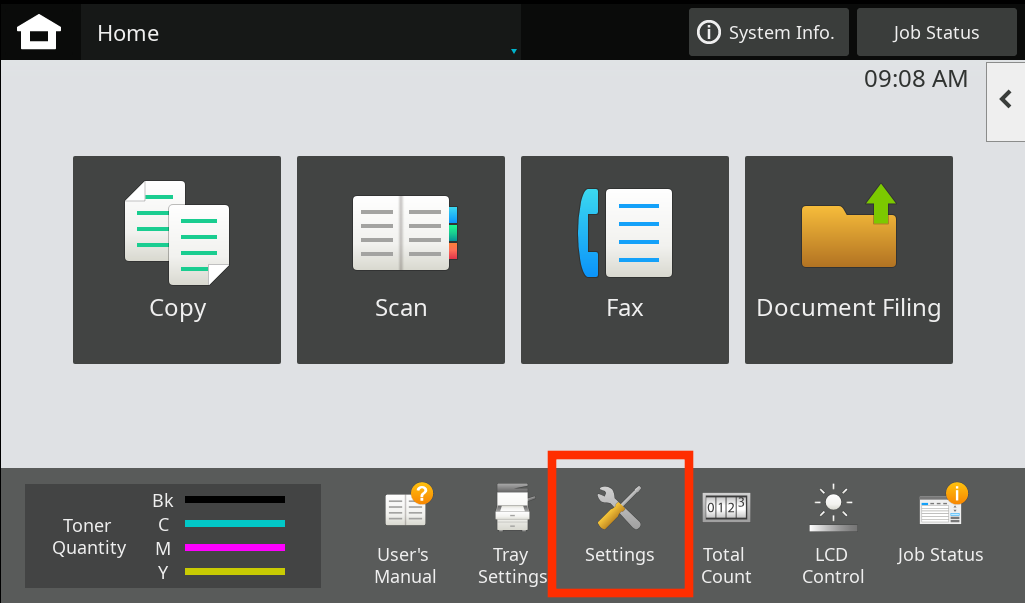Tap the Home icon in the top bar

point(40,33)
